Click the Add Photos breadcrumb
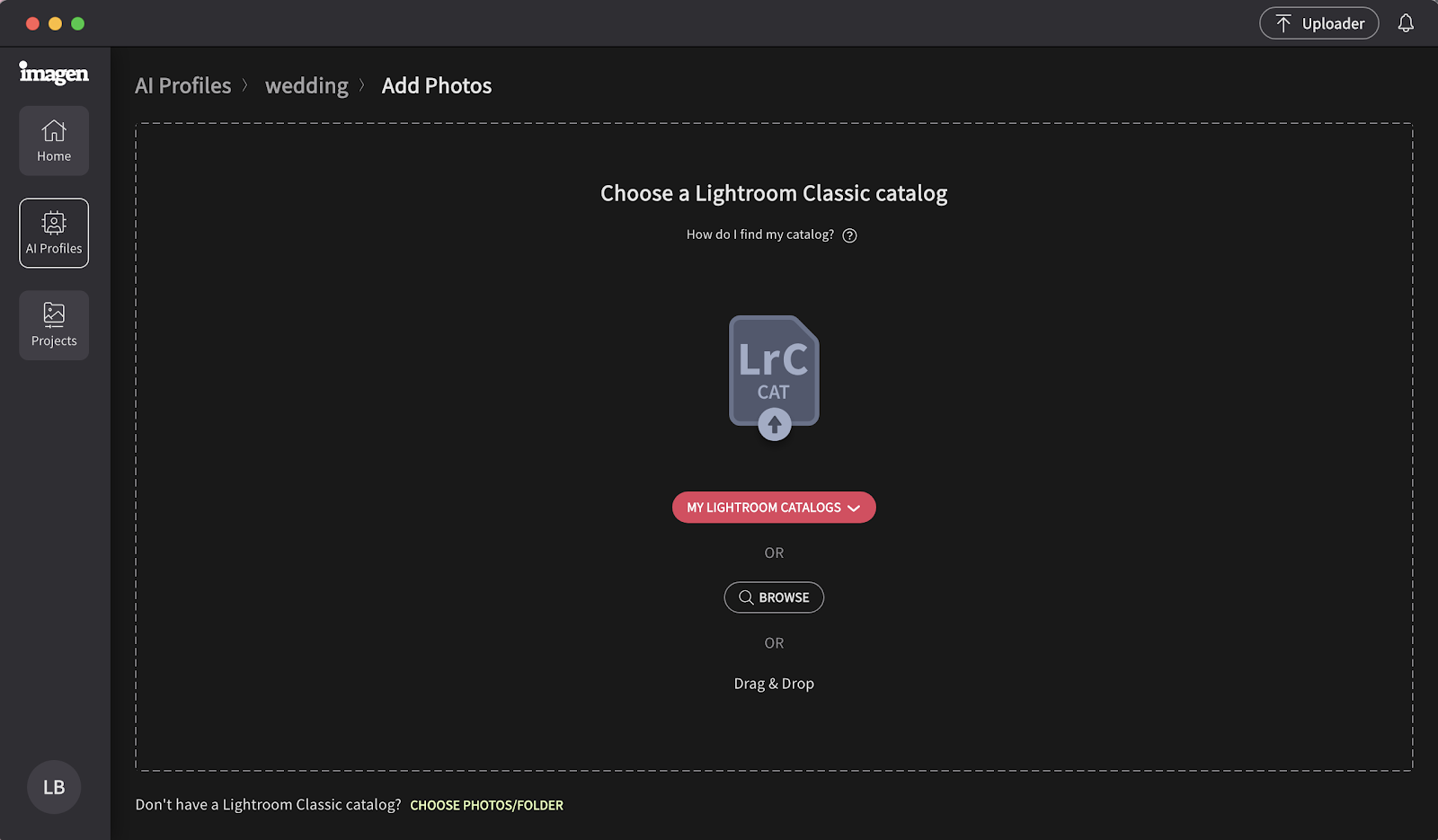The height and width of the screenshot is (840, 1438). (x=437, y=85)
